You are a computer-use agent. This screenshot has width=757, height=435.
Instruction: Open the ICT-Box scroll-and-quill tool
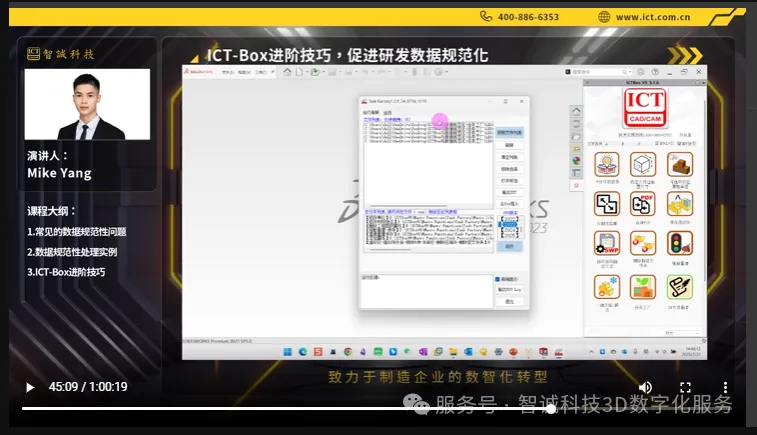coord(680,287)
